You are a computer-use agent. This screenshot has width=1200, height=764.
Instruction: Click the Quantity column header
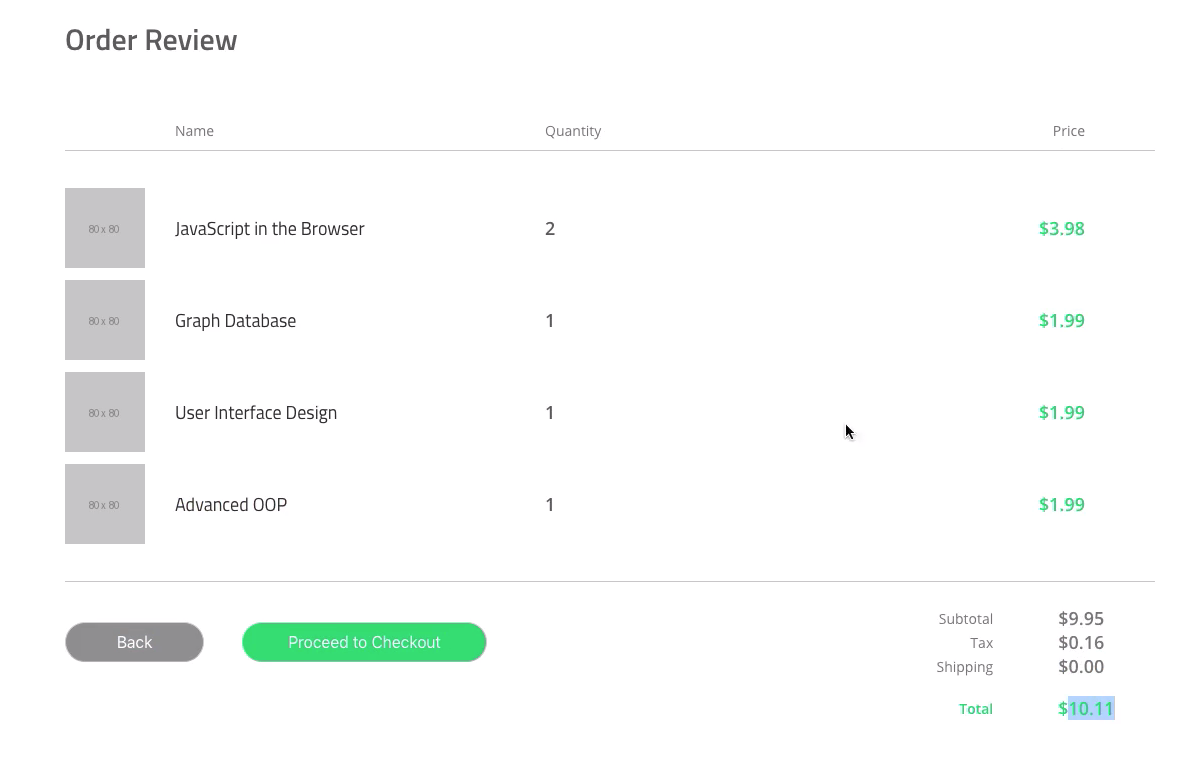573,131
